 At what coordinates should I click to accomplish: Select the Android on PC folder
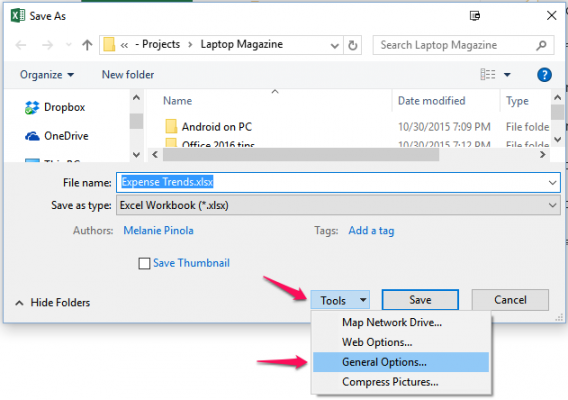(x=208, y=127)
